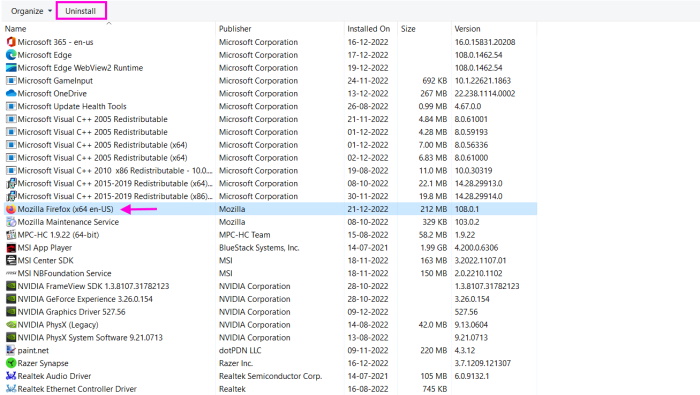Select the Realtek Ethernet Controller Driver icon
The height and width of the screenshot is (395, 700).
coord(11,389)
